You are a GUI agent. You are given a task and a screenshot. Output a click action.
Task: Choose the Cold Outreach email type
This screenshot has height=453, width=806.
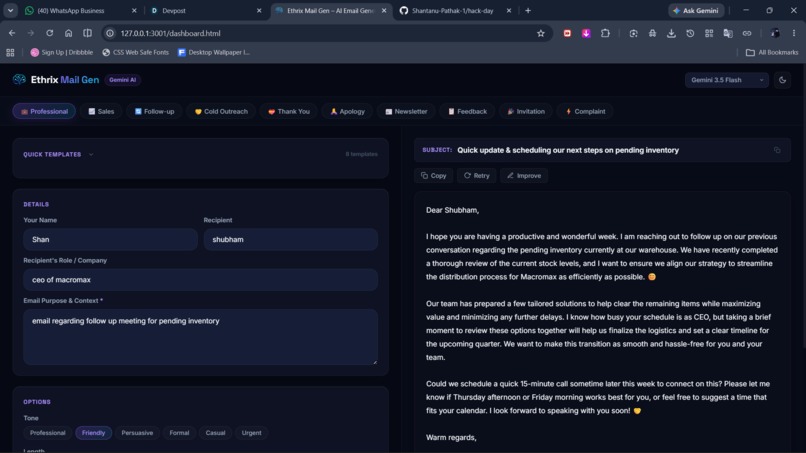221,111
